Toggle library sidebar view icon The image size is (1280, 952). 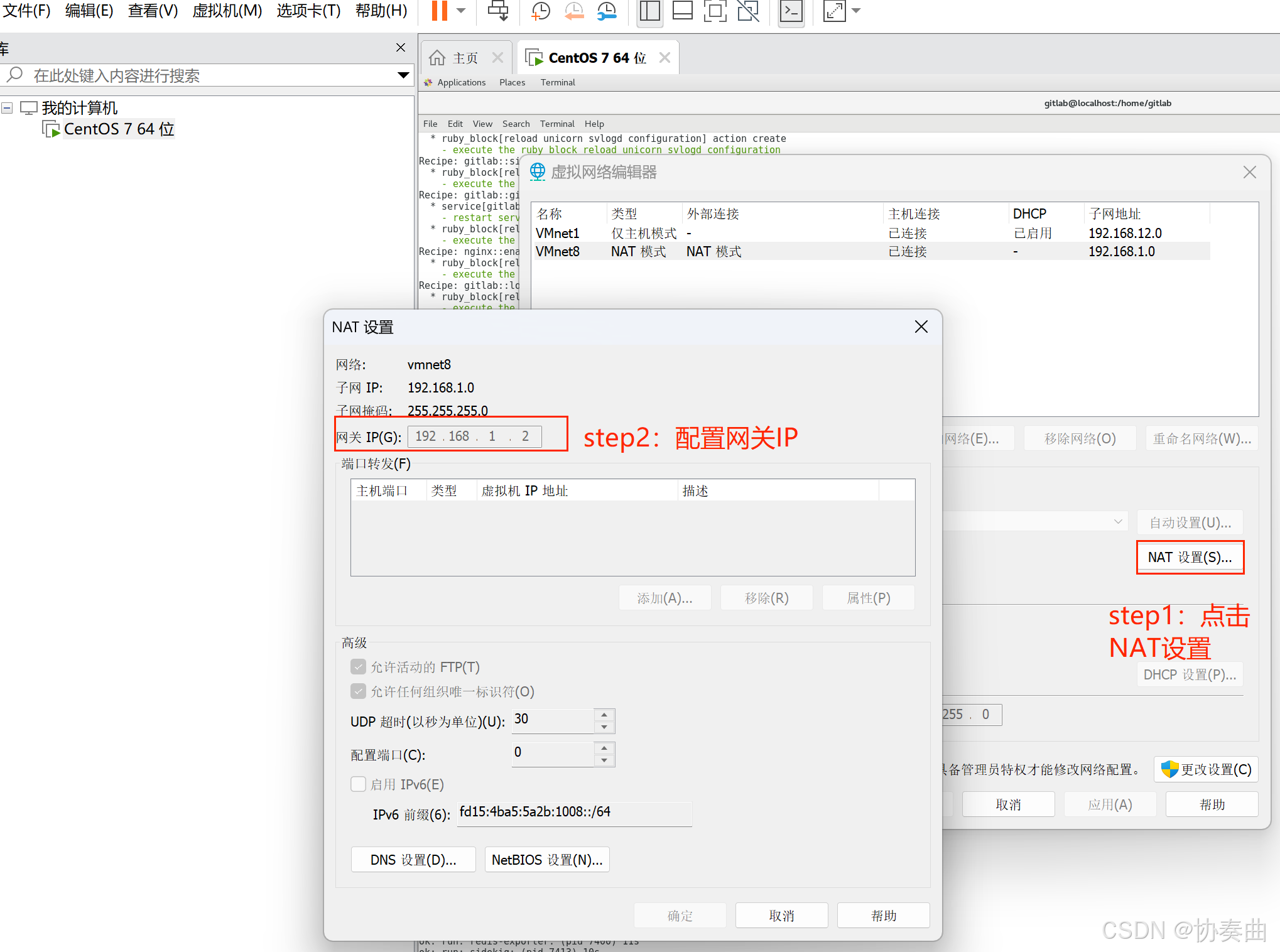[649, 11]
